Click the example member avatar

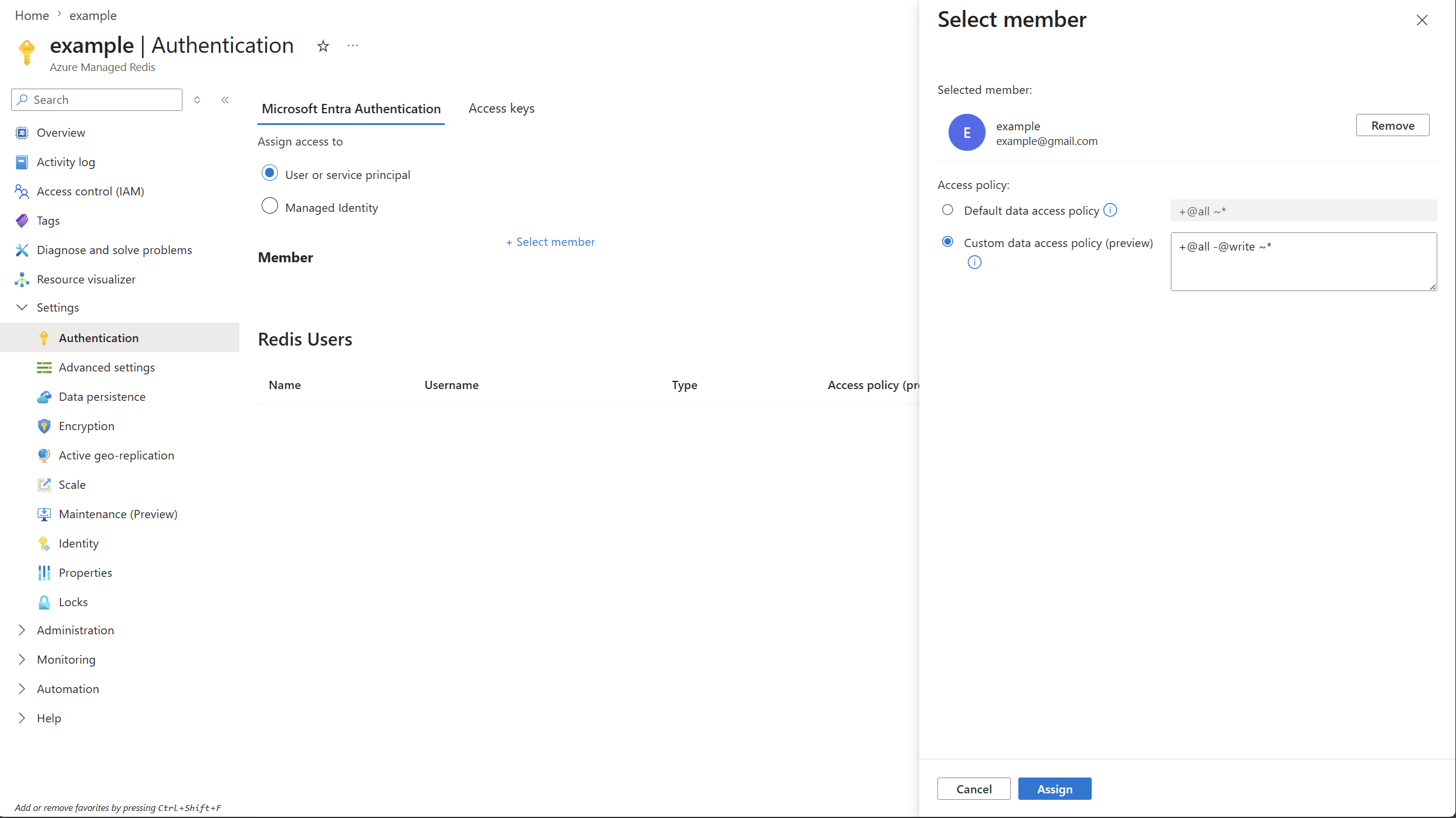[967, 133]
